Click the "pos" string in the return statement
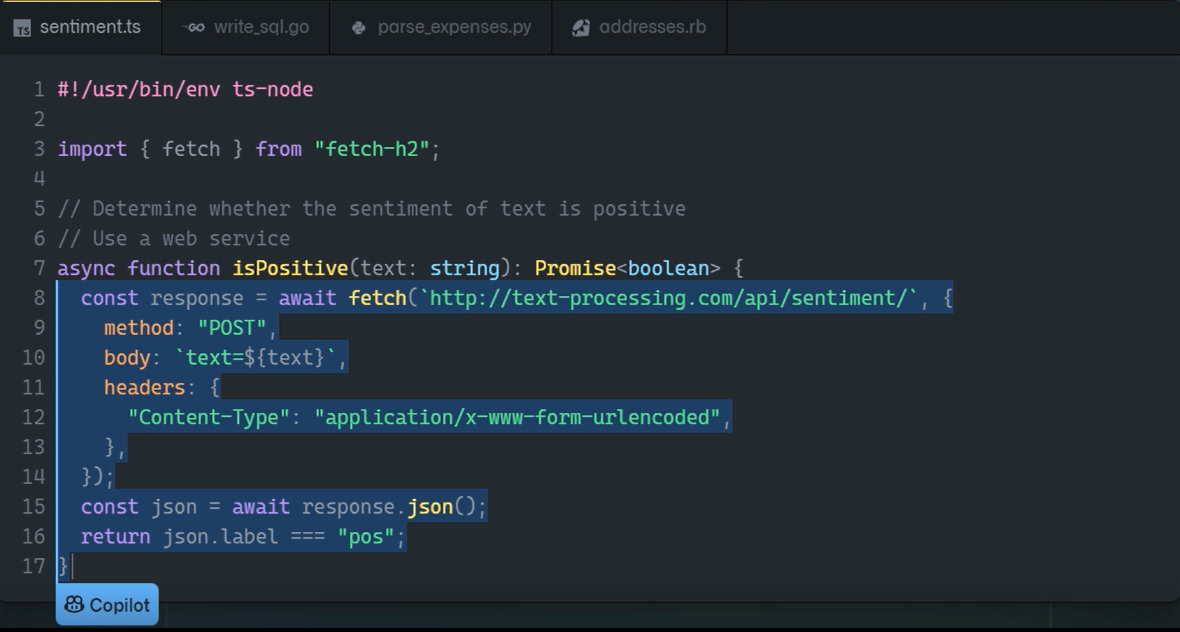 (366, 537)
